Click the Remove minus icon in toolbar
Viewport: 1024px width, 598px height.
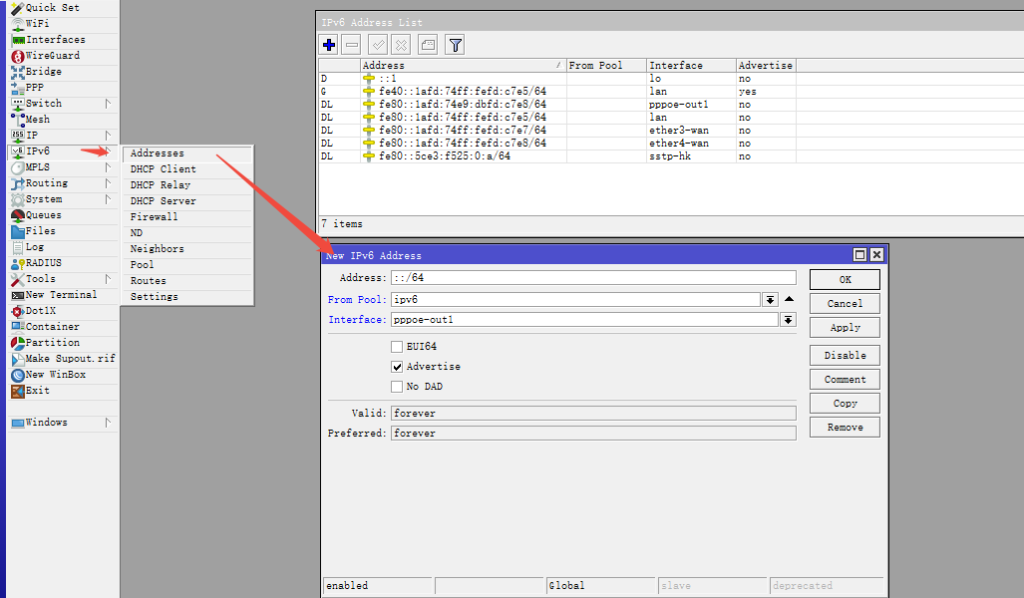tap(352, 45)
